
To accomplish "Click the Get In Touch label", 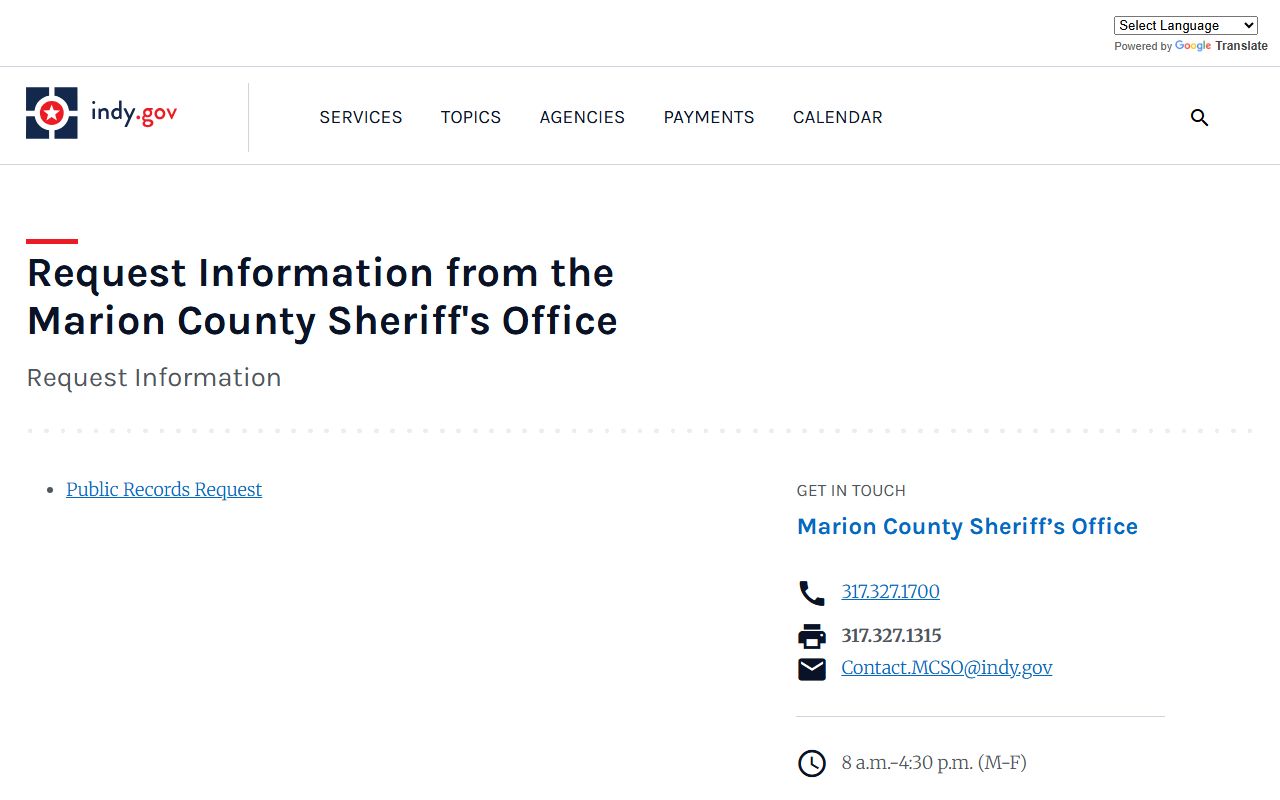I will point(851,491).
